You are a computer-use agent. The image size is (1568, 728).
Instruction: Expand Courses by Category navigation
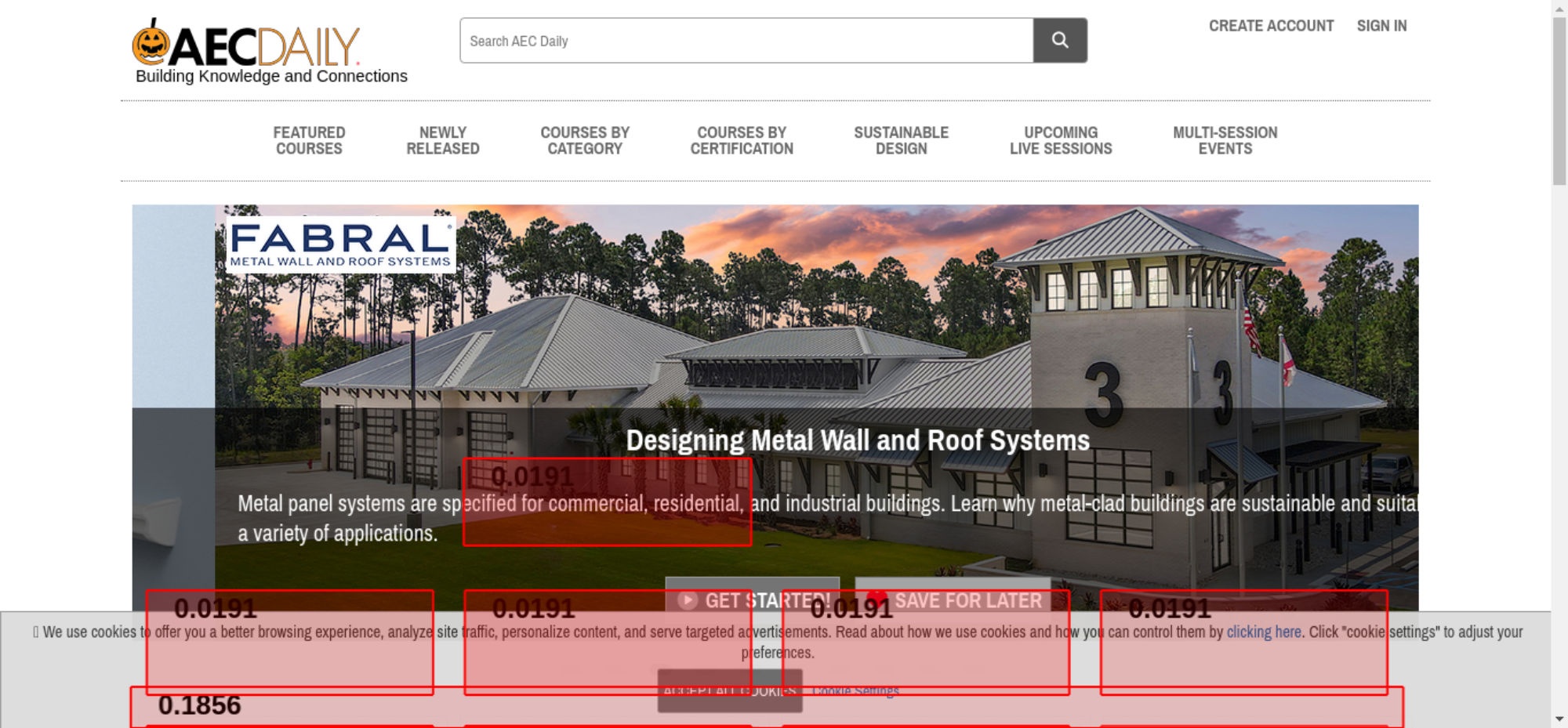tap(585, 141)
